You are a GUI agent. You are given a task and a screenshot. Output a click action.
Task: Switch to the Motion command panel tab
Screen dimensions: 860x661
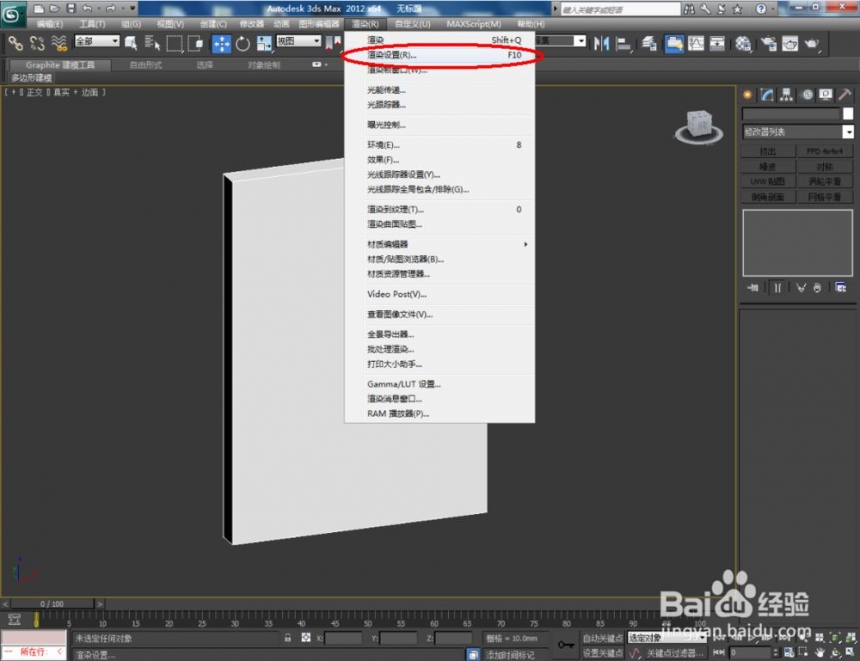[x=807, y=95]
